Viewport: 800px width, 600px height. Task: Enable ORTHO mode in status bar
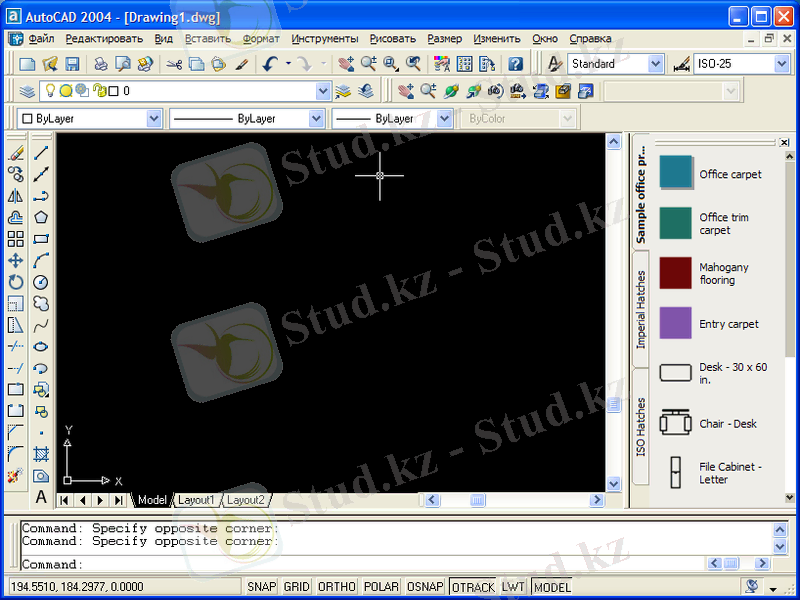coord(336,587)
